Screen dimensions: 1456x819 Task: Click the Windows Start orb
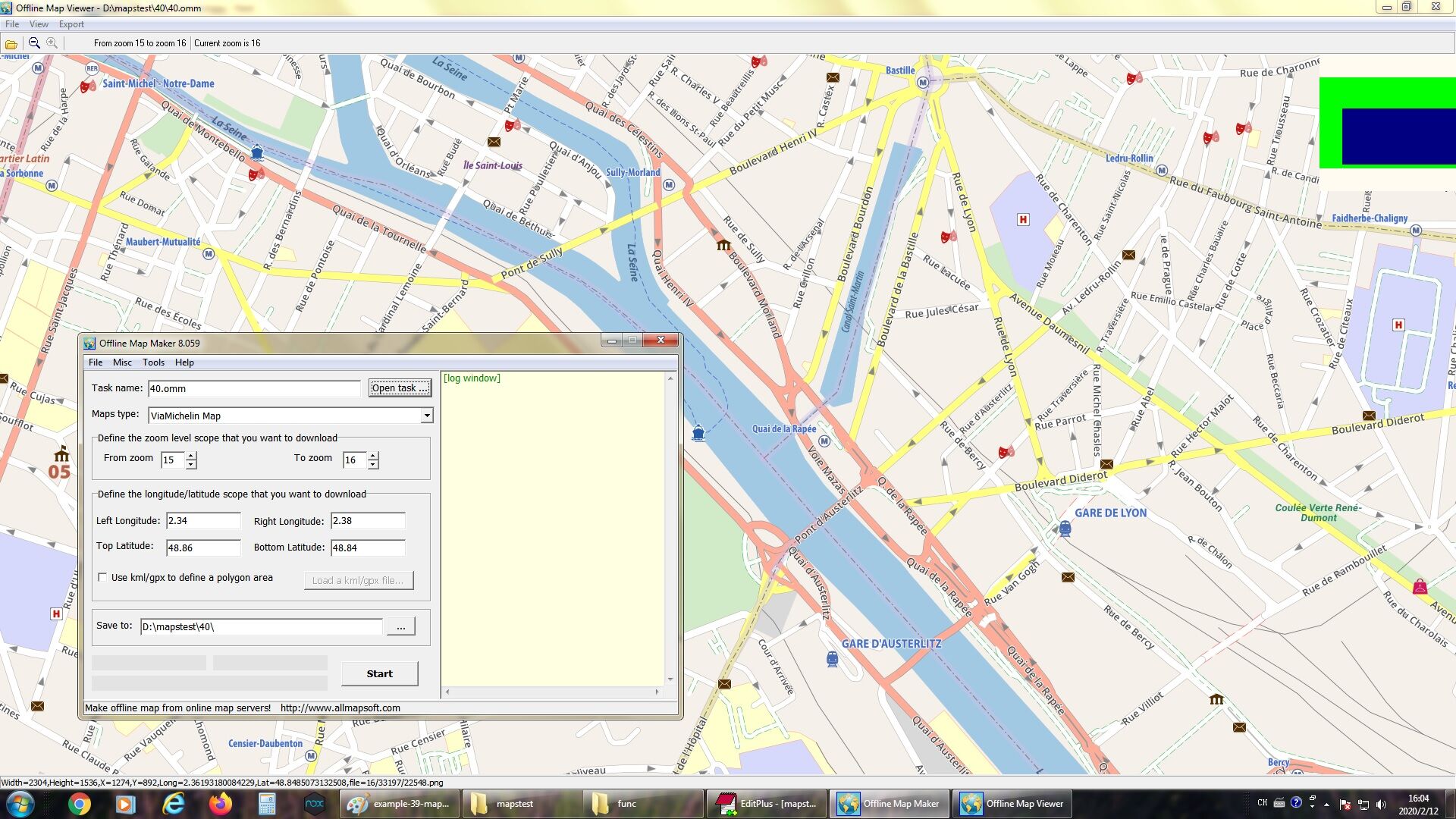coord(20,804)
